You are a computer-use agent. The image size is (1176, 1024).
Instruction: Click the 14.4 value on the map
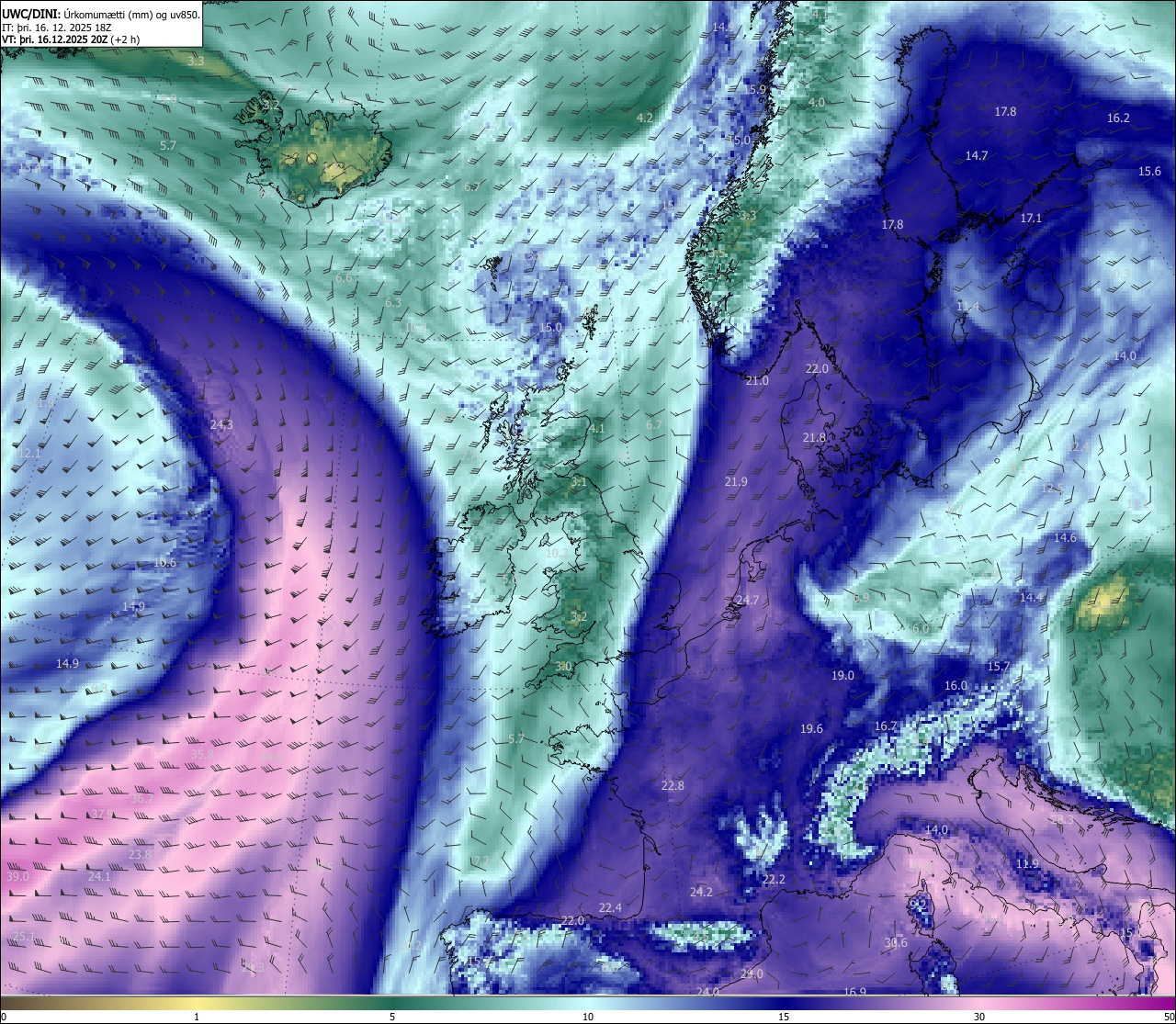tap(1031, 597)
